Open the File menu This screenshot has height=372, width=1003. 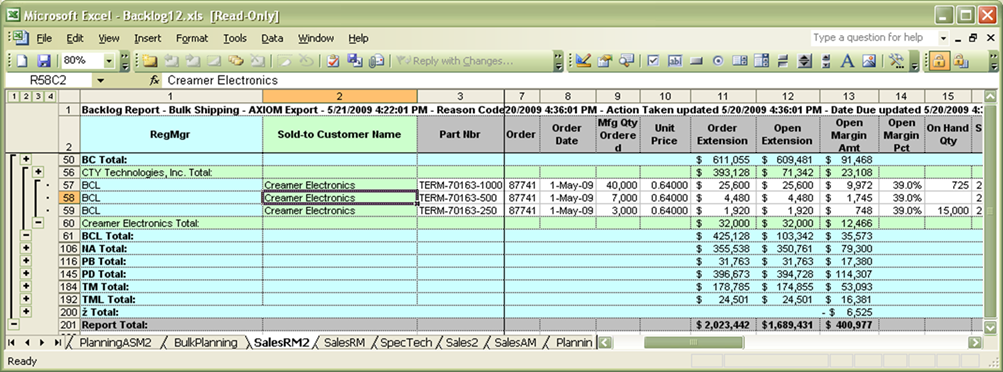coord(44,38)
